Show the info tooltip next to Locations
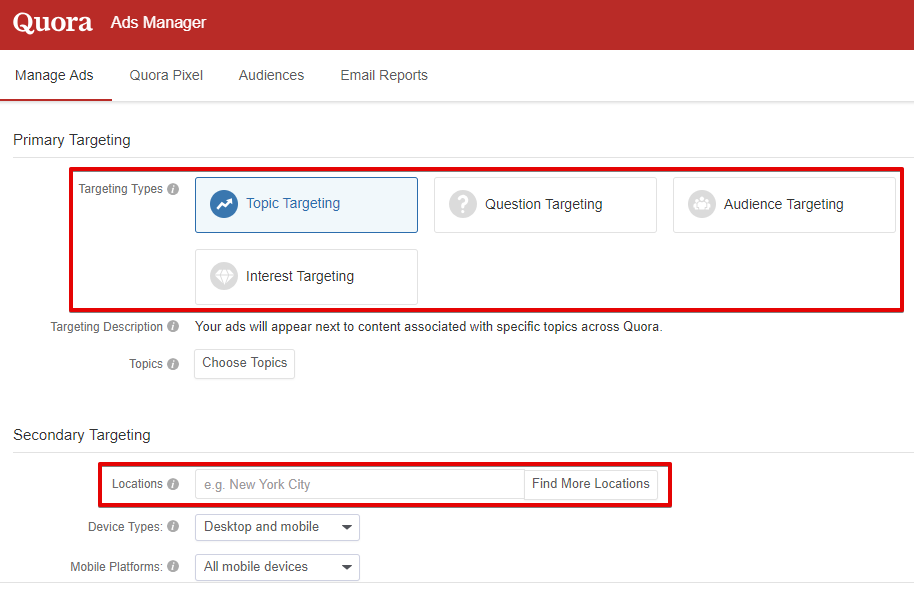Screen dimensions: 914x602 point(173,484)
